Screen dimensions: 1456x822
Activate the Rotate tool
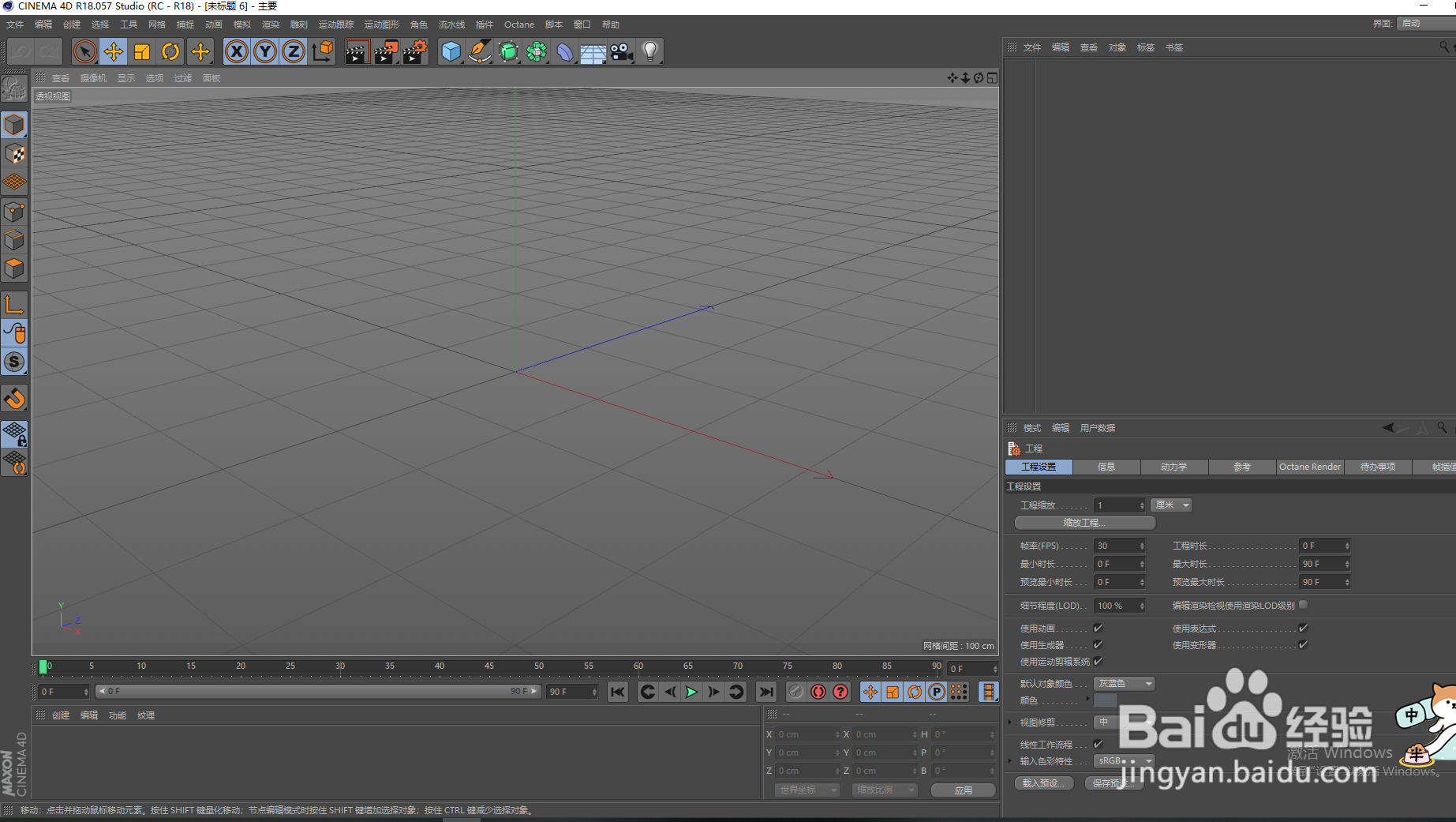(170, 52)
